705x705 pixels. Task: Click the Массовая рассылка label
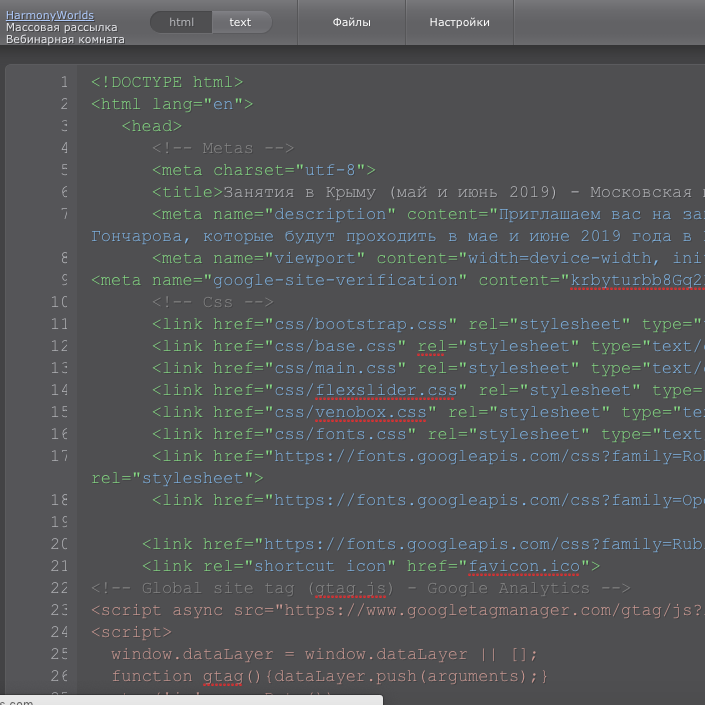(61, 27)
